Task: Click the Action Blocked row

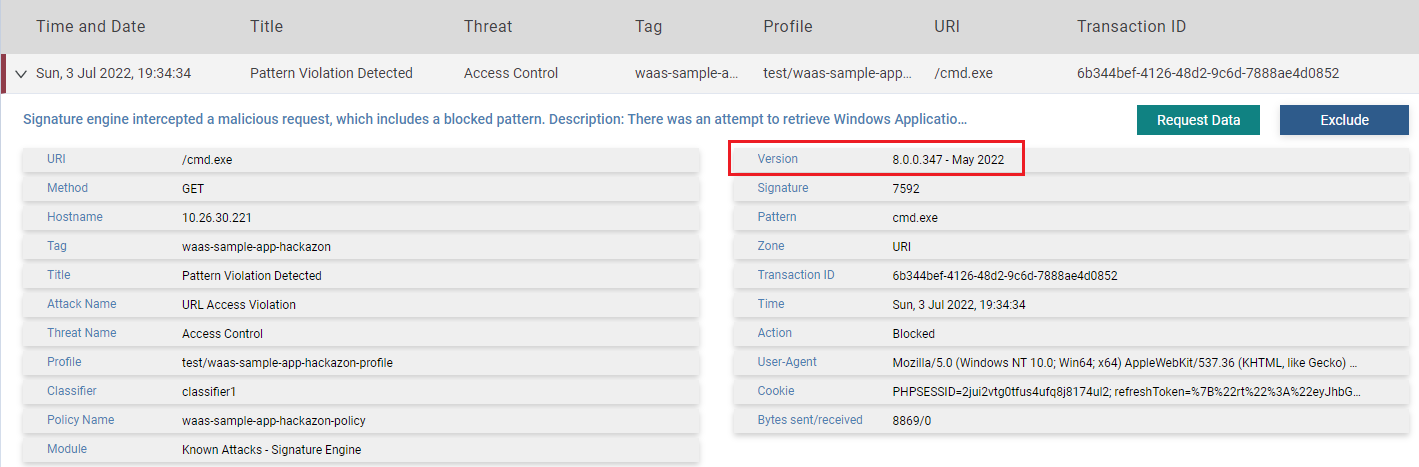Action: coord(913,333)
